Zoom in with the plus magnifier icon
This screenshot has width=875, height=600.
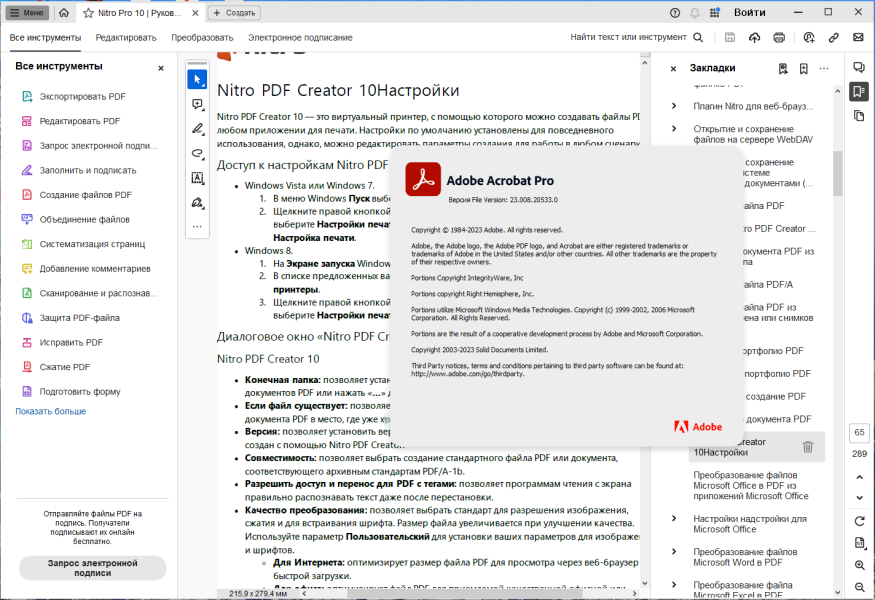click(859, 565)
